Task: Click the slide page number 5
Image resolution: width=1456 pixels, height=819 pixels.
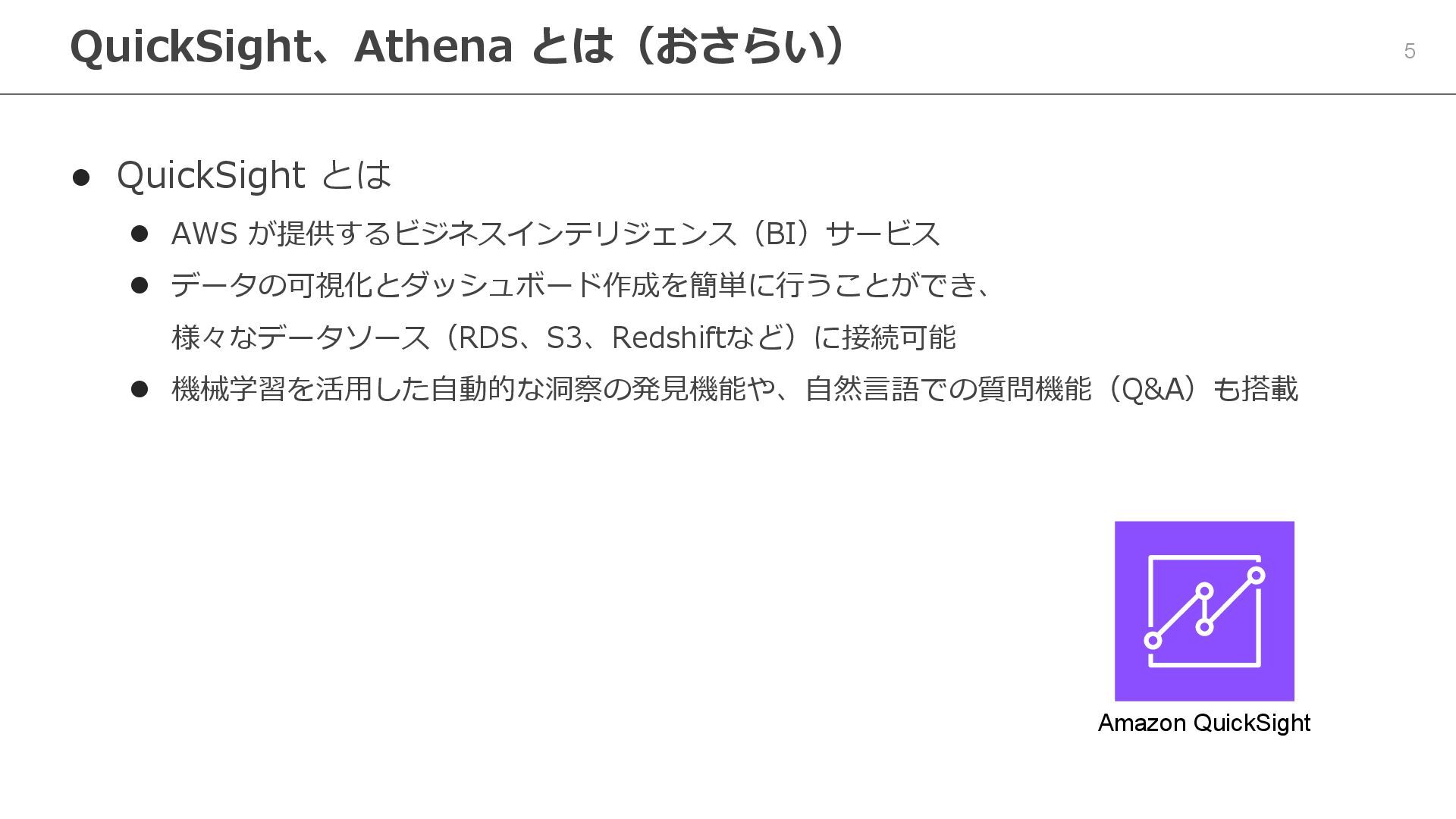Action: 1410,51
